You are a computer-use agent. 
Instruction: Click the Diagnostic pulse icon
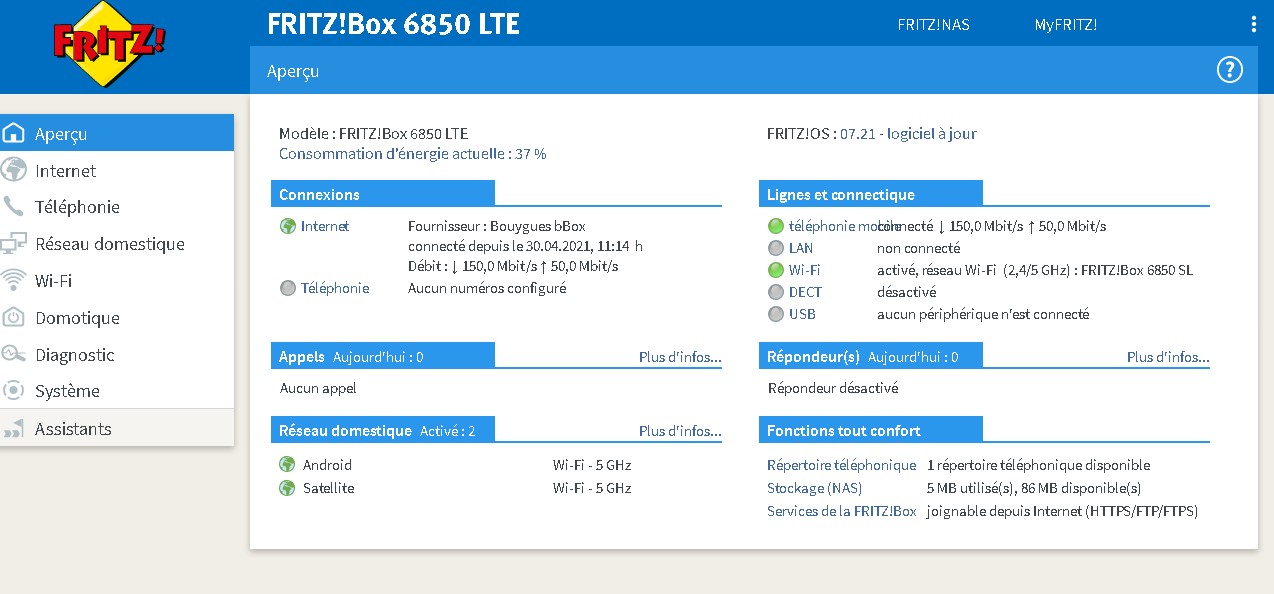point(14,354)
